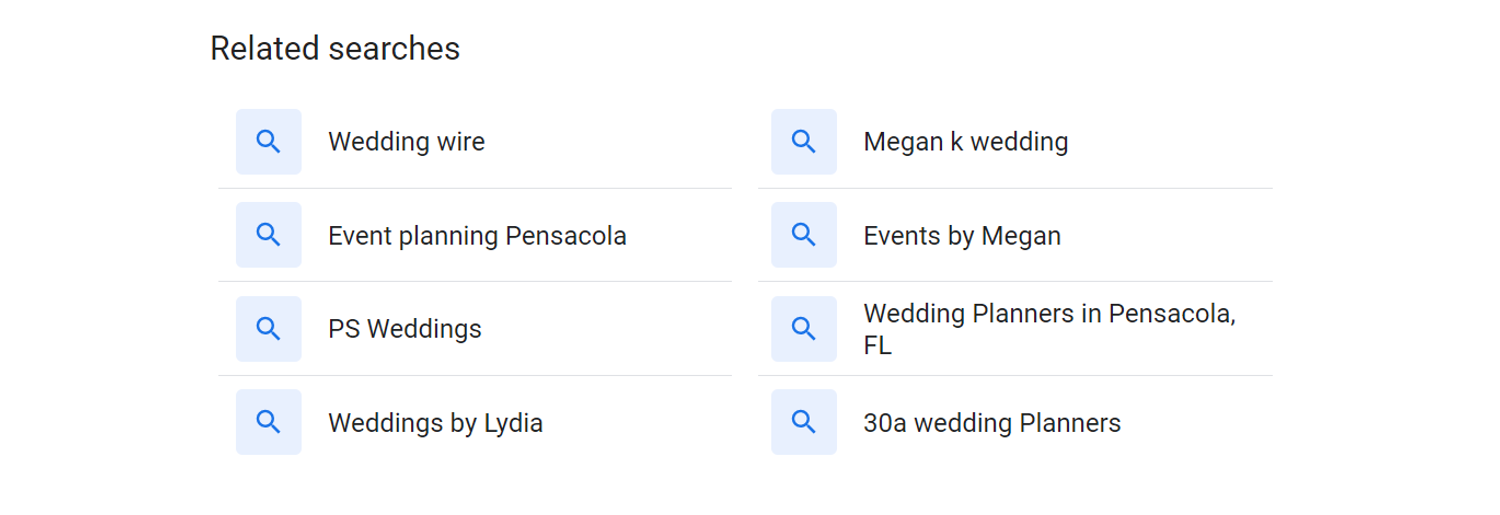This screenshot has height=515, width=1500.
Task: Open Event planning Pensacola suggestion
Action: 475,235
